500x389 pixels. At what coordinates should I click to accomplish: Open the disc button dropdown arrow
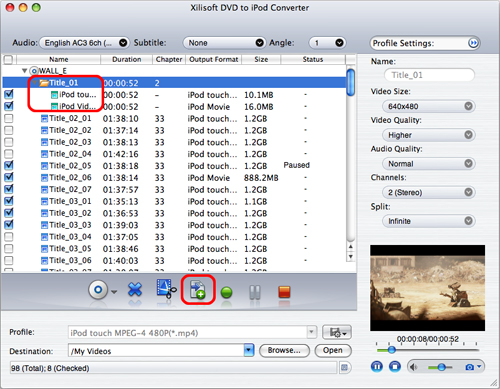coord(114,292)
